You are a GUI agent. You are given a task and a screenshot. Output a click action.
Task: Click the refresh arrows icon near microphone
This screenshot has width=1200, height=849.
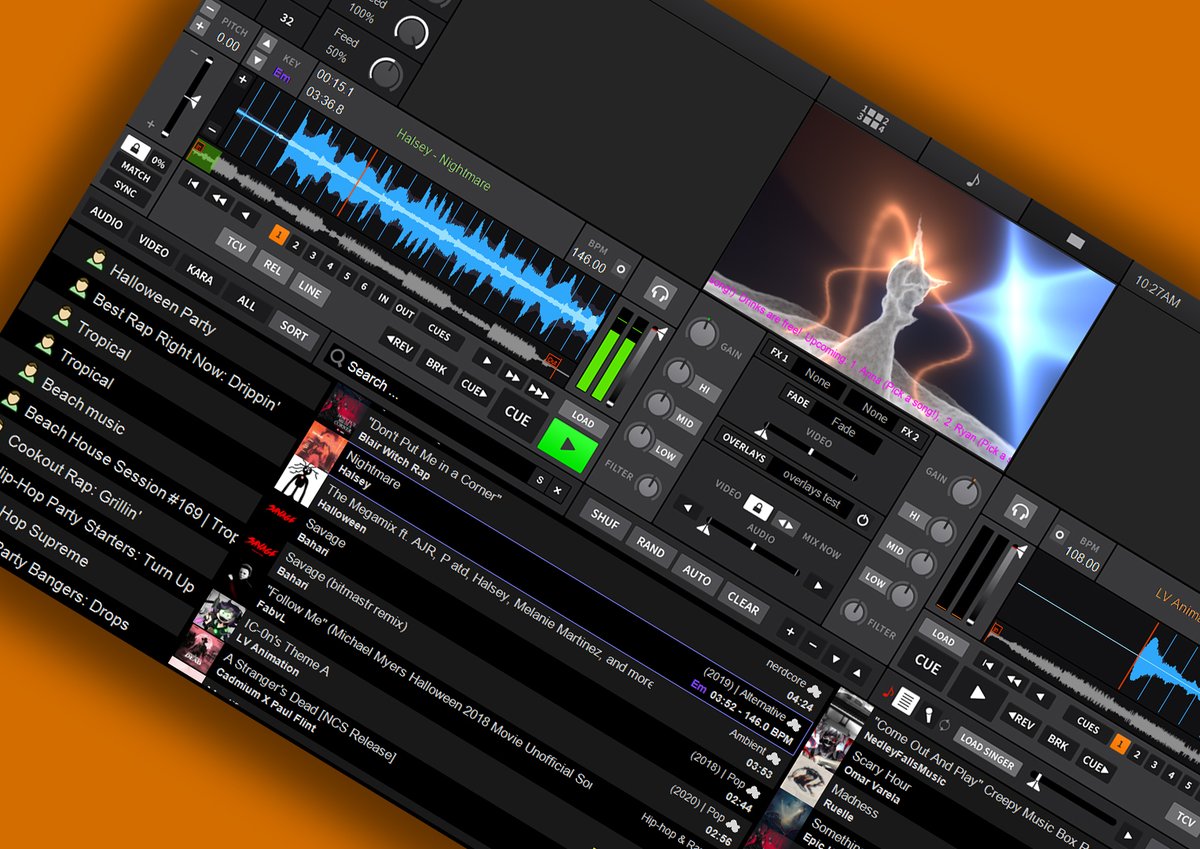pyautogui.click(x=945, y=724)
